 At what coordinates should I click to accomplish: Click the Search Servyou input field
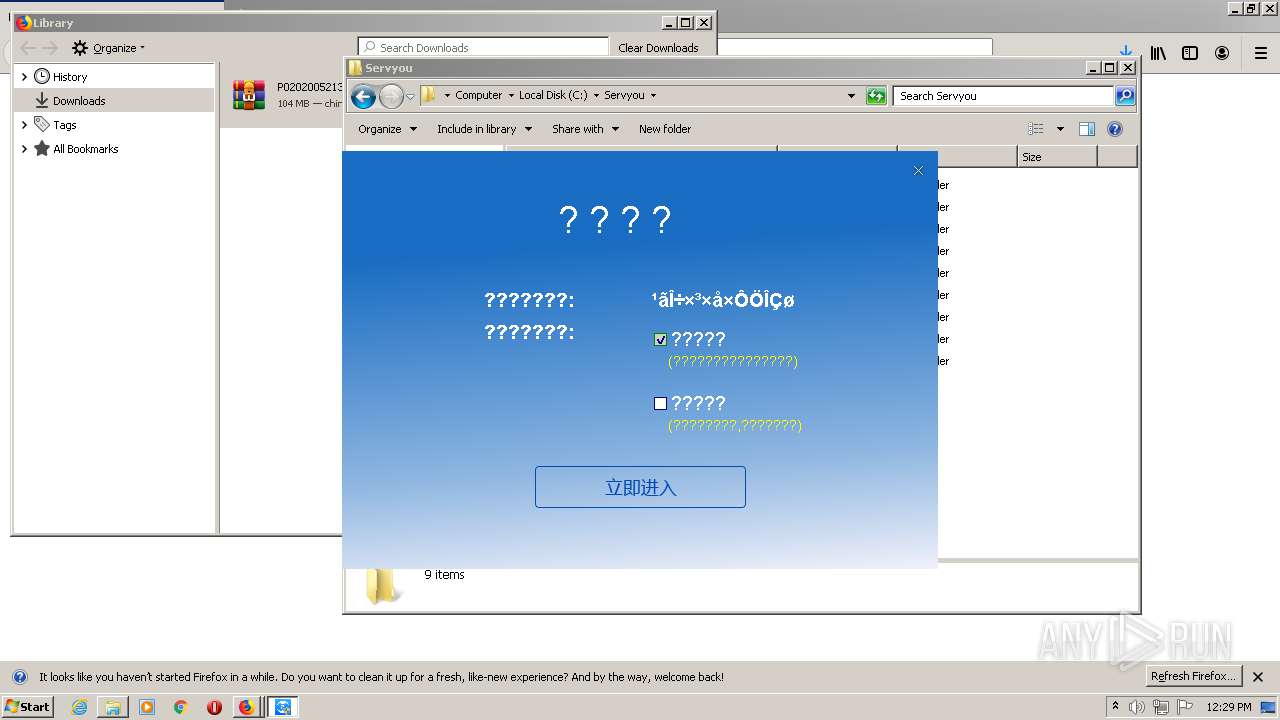[x=1003, y=96]
